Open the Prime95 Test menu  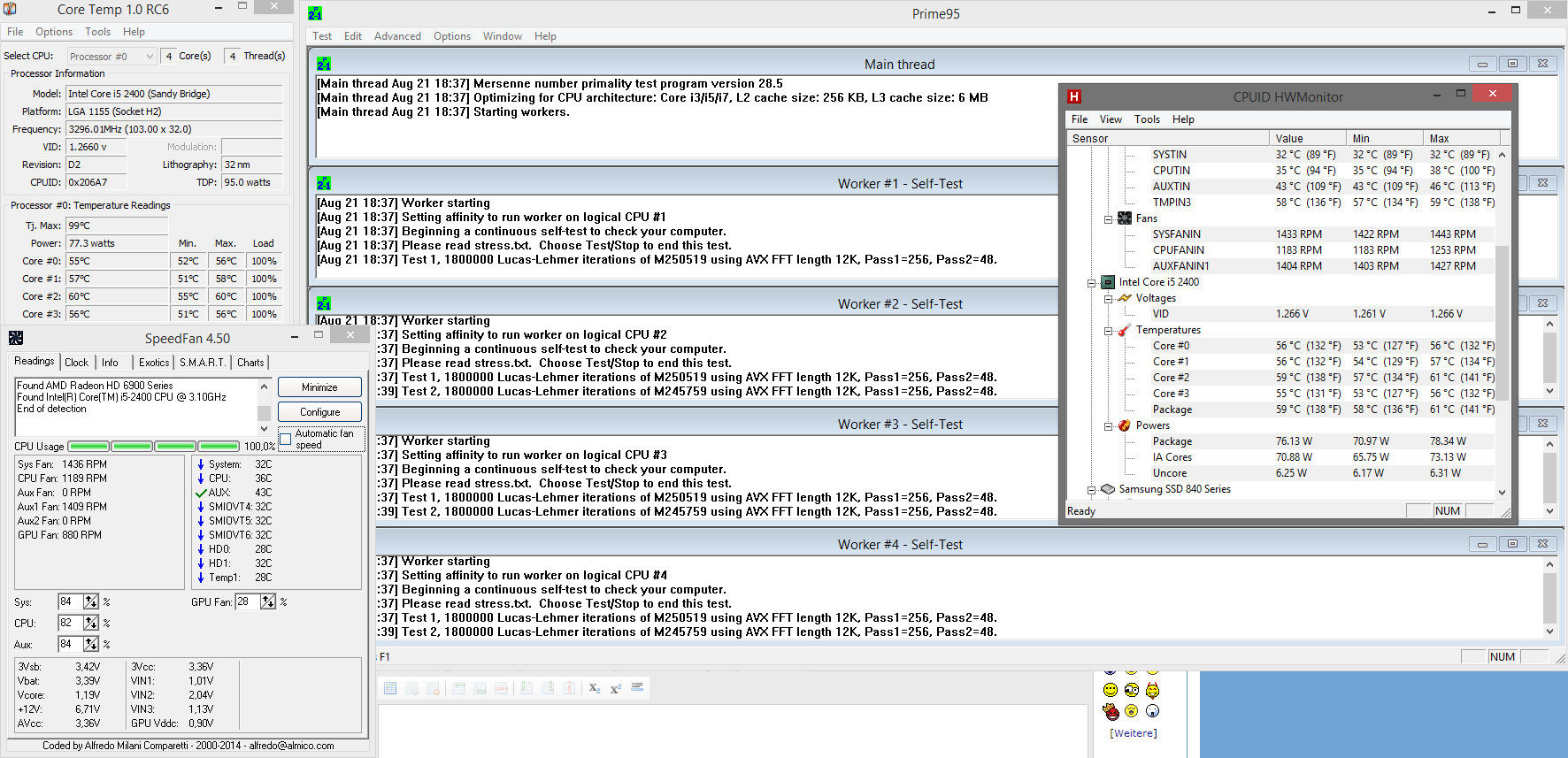click(x=322, y=36)
